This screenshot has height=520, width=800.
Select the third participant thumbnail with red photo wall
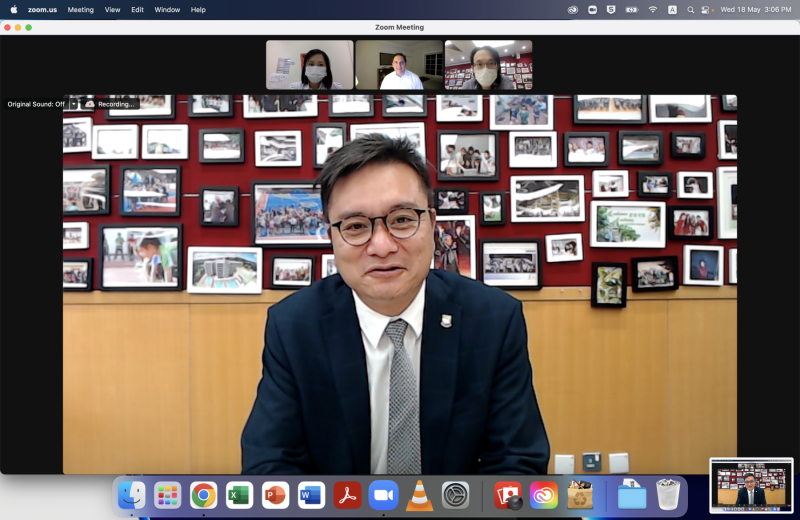coord(488,65)
